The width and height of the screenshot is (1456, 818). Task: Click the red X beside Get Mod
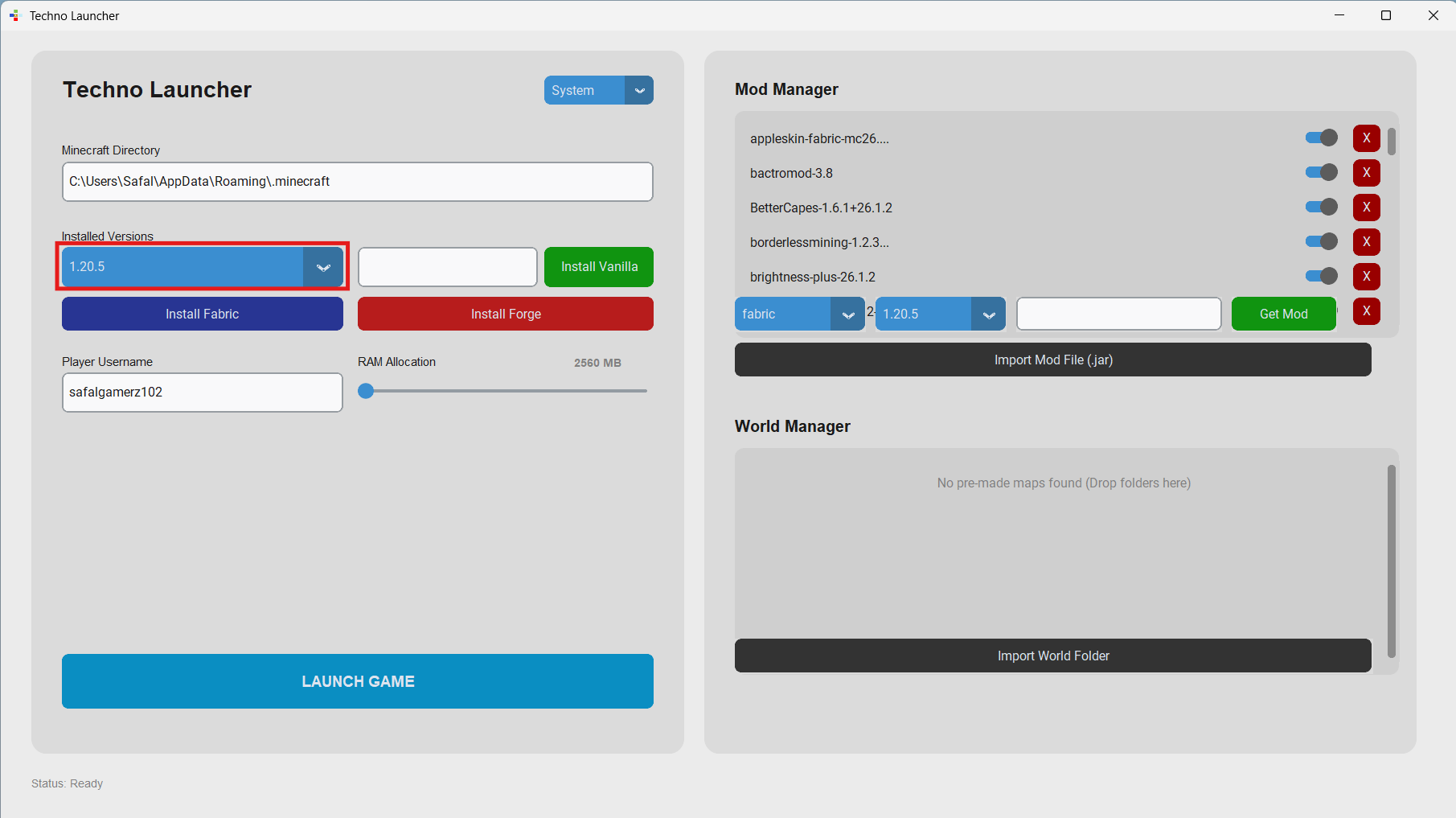tap(1366, 311)
